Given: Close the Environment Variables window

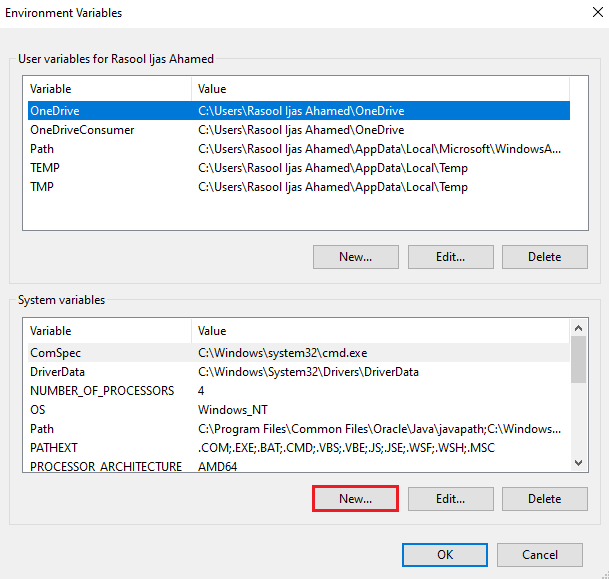Looking at the screenshot, I should (598, 12).
